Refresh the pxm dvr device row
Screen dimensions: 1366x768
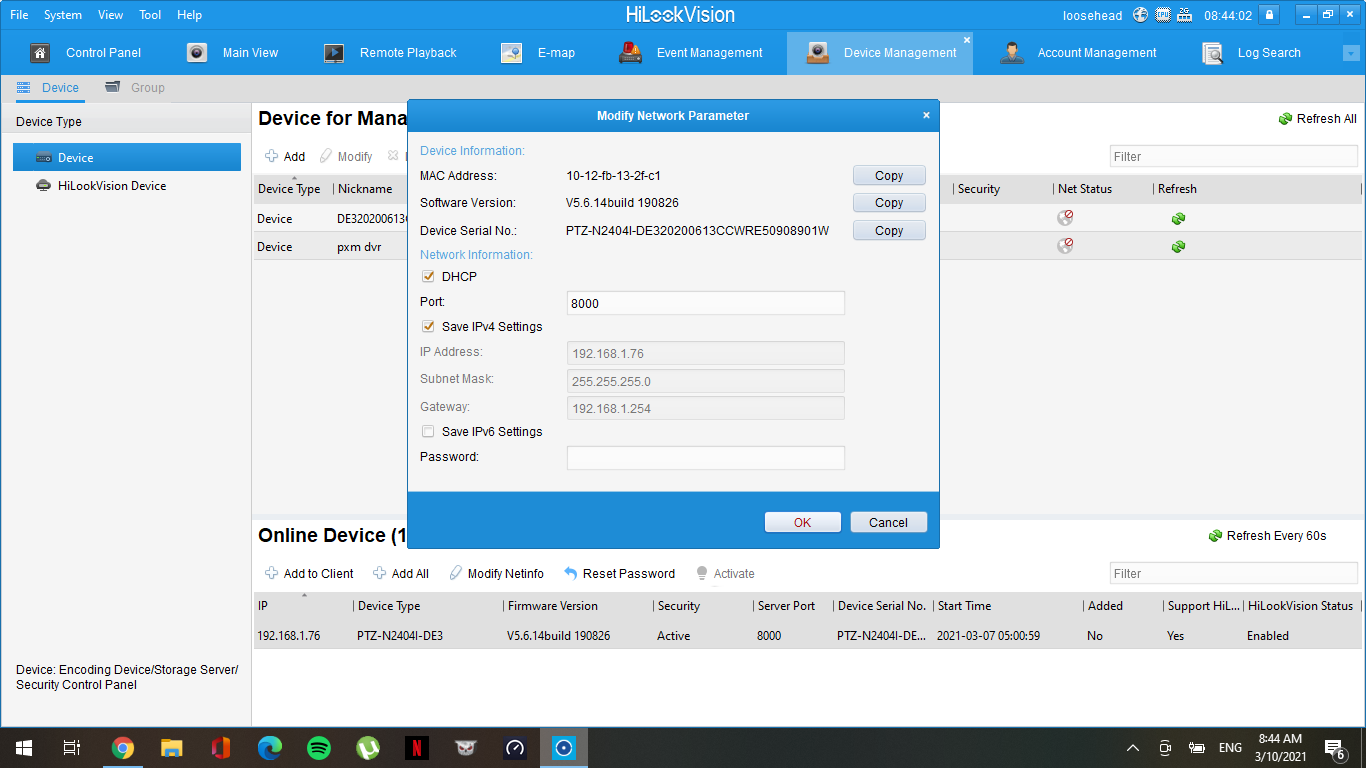[1178, 246]
